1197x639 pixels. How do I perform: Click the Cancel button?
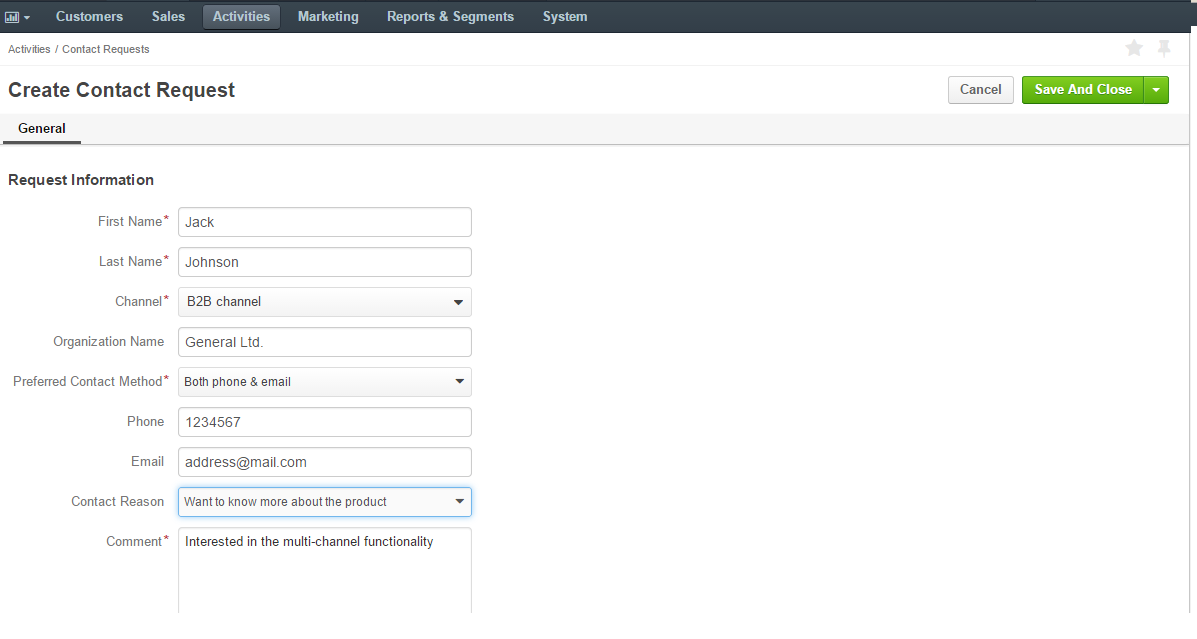click(980, 90)
